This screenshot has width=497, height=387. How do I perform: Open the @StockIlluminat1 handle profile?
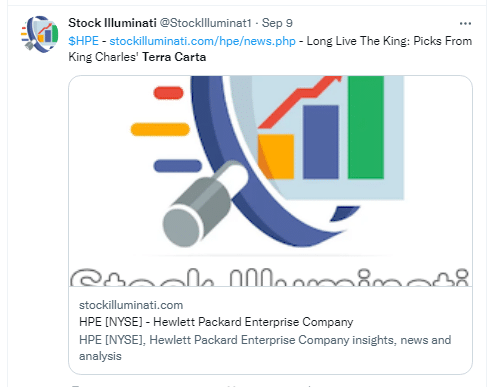coord(205,23)
